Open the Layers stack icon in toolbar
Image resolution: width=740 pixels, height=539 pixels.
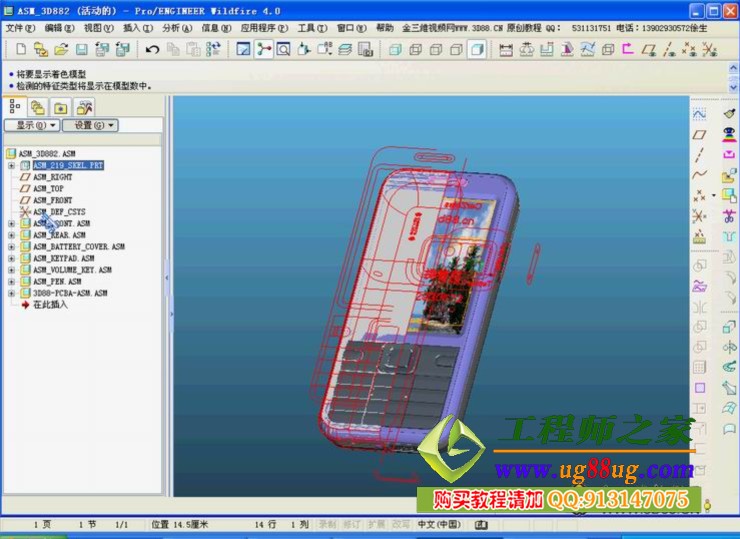[x=345, y=49]
